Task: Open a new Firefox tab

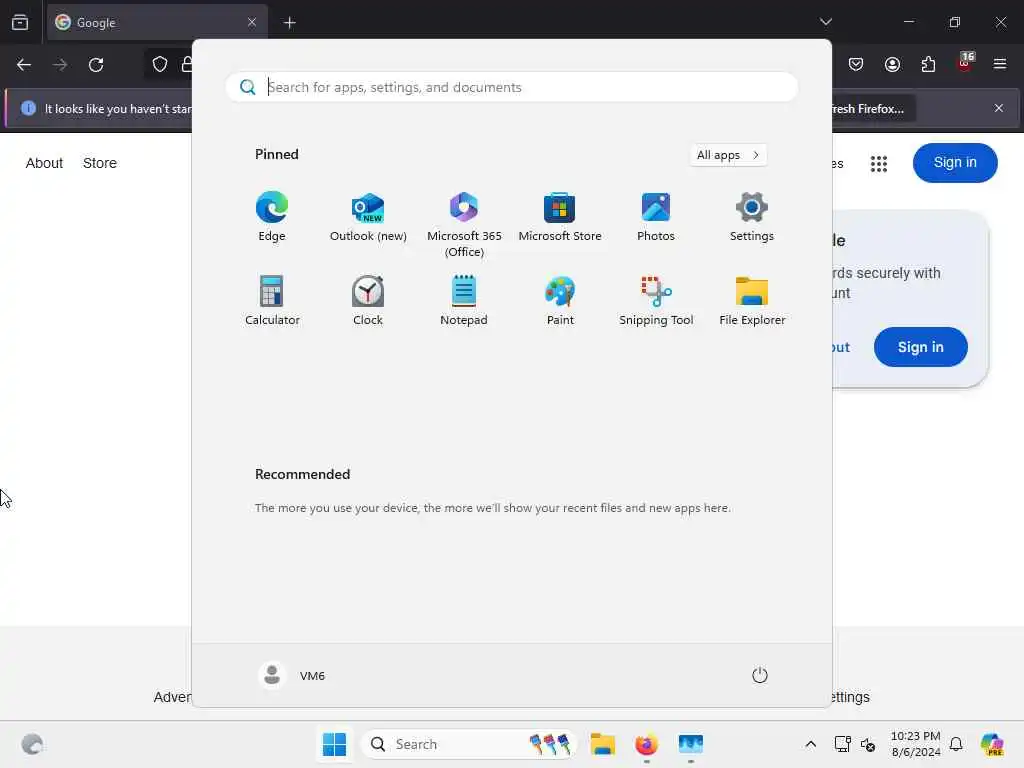Action: [290, 23]
